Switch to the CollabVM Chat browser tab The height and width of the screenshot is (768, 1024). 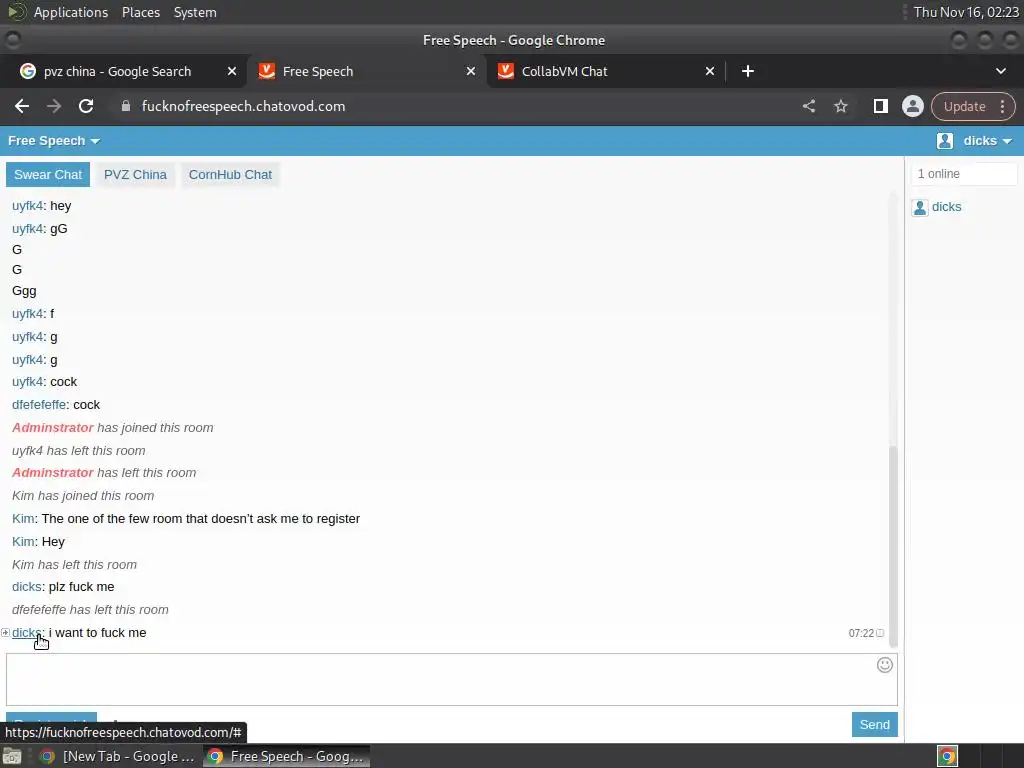(x=564, y=71)
